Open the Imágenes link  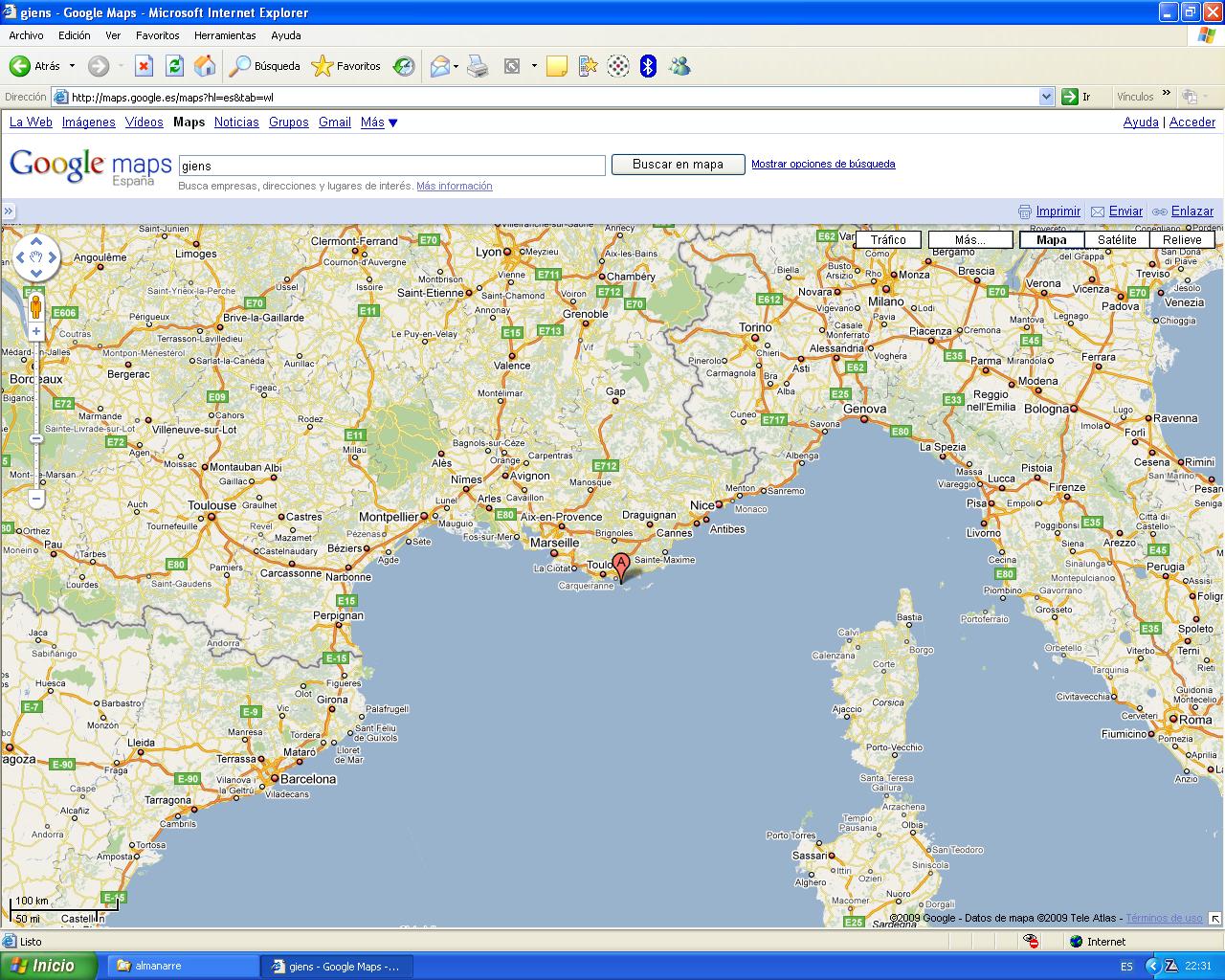tap(89, 122)
